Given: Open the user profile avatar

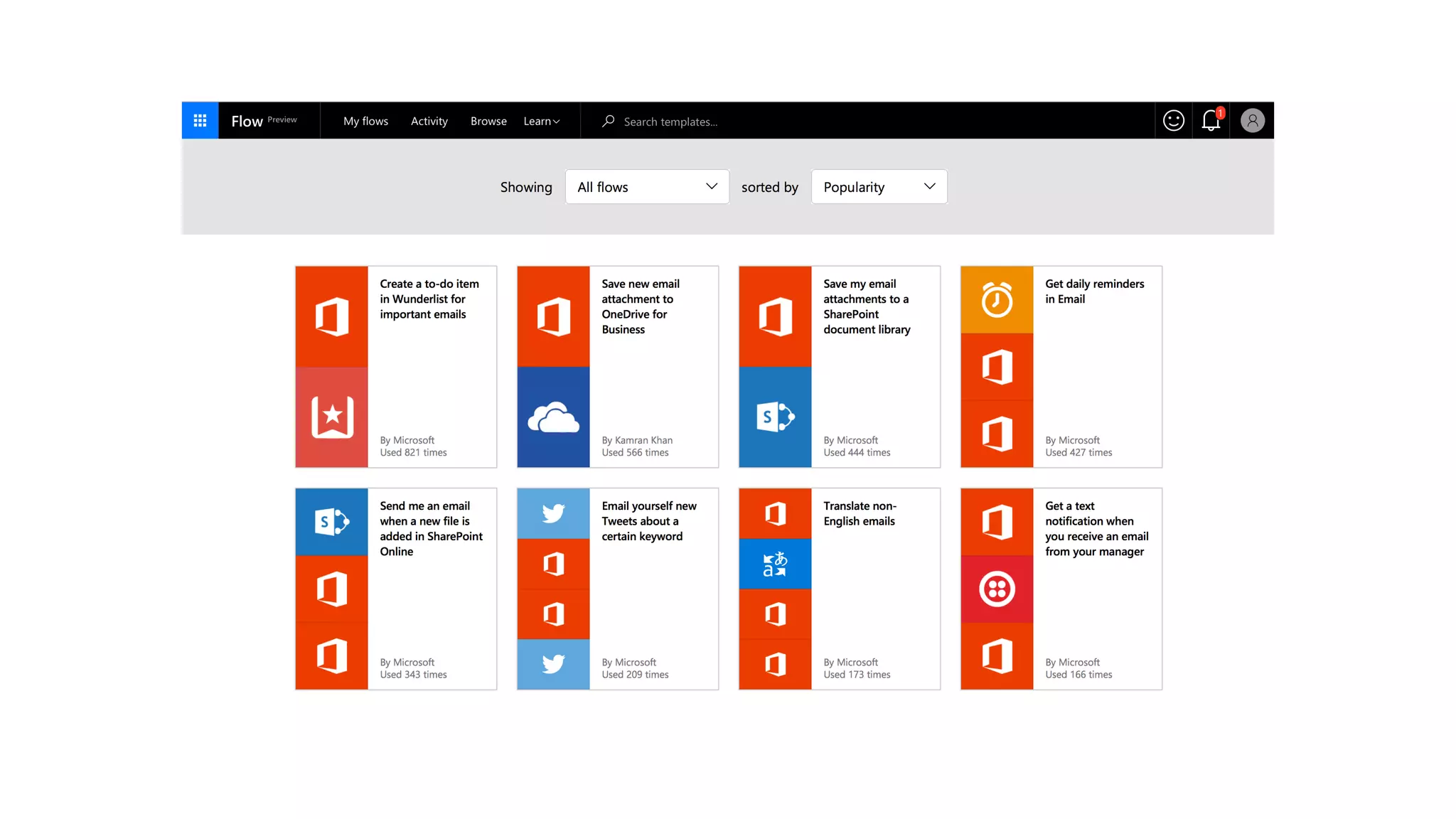Looking at the screenshot, I should pyautogui.click(x=1252, y=121).
